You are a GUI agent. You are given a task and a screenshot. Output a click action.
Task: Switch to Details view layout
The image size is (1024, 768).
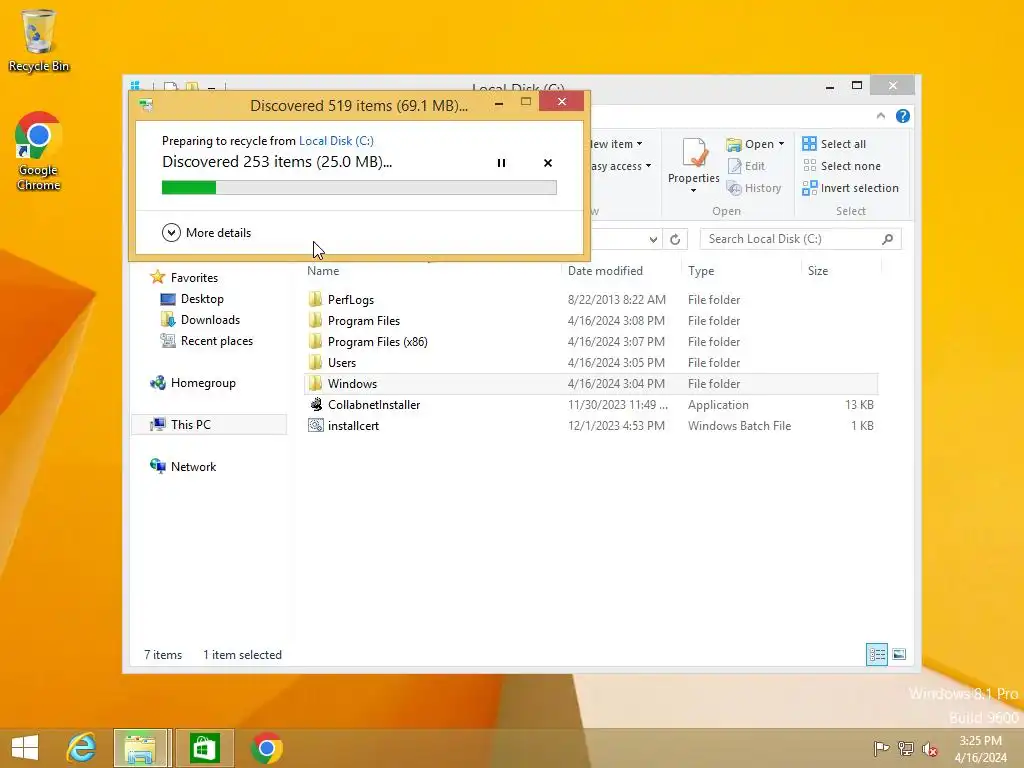(876, 654)
